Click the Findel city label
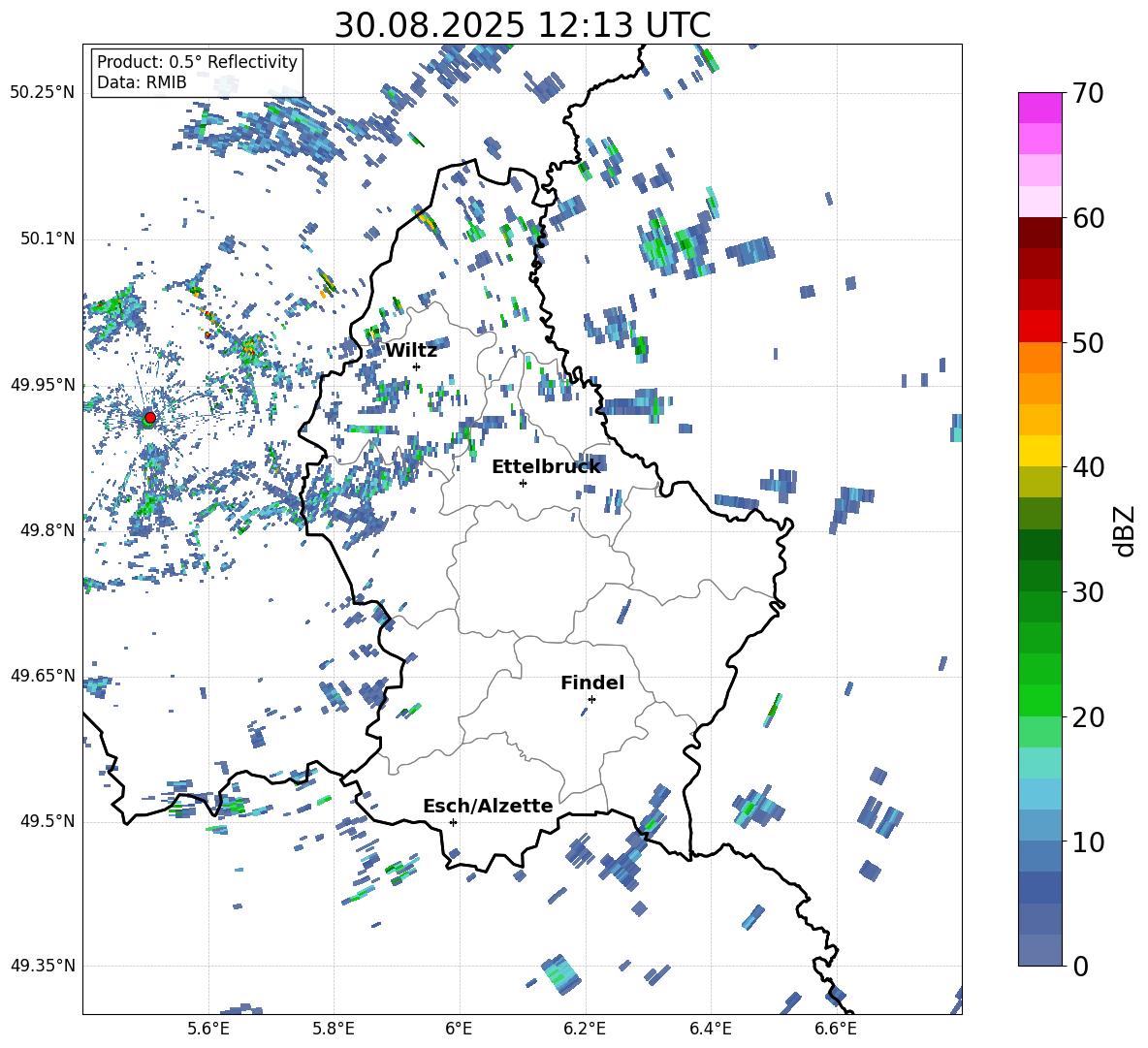 coord(592,683)
